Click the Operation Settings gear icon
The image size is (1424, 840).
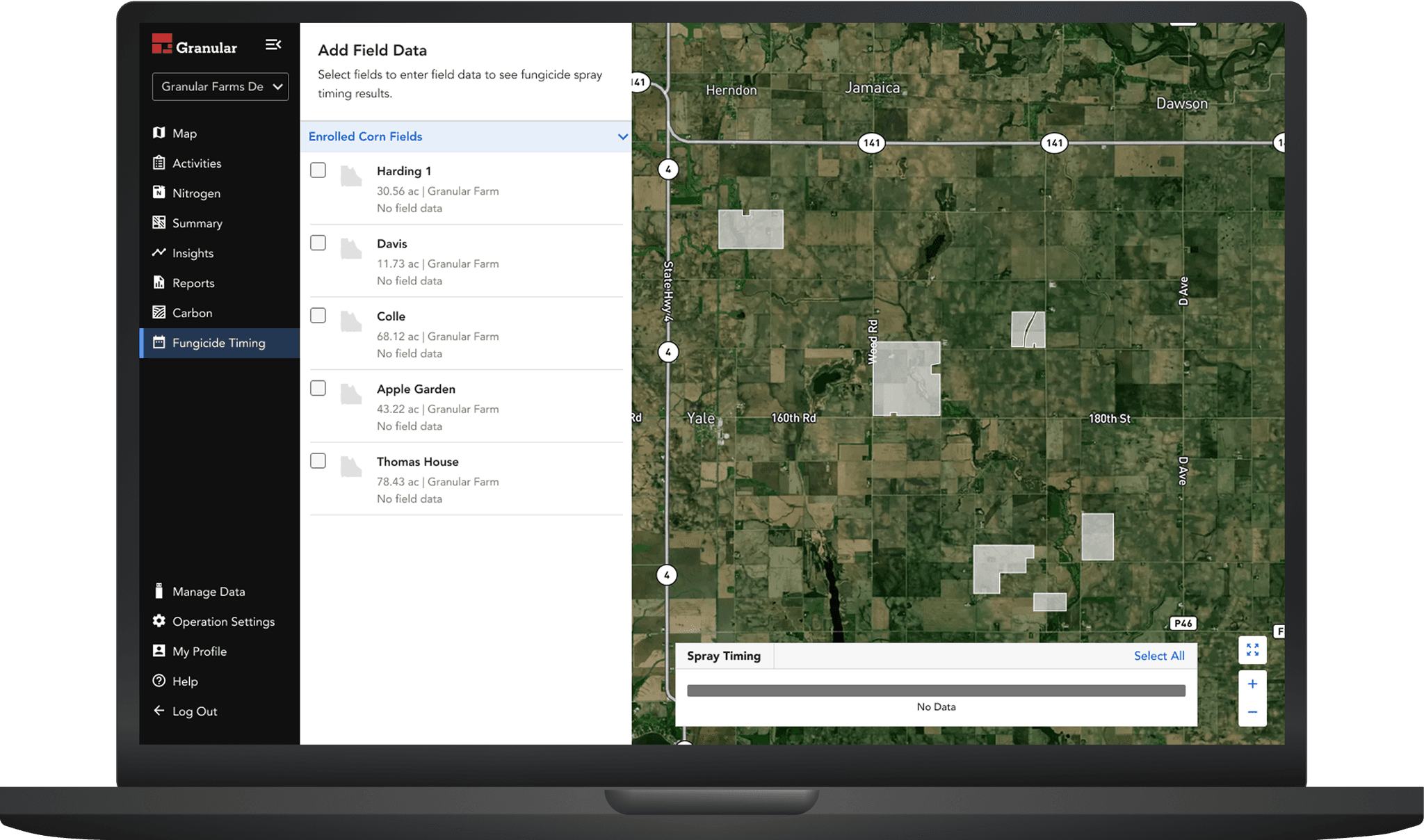tap(159, 621)
